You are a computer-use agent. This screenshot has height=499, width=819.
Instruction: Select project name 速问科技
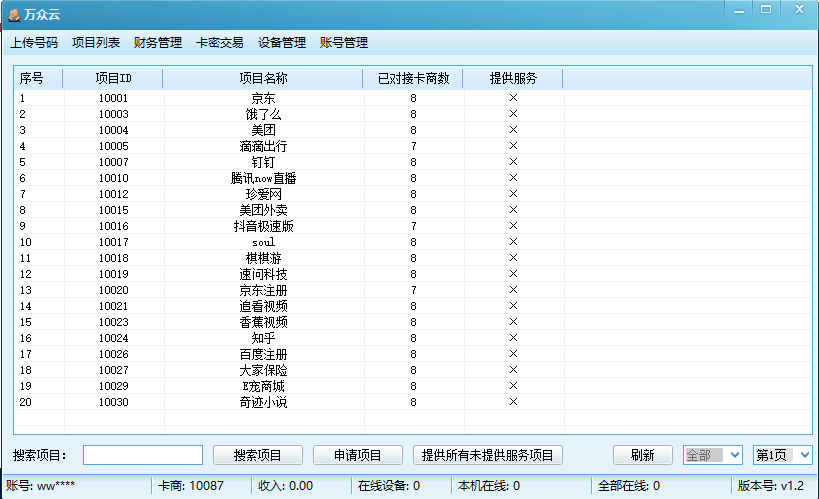click(x=263, y=274)
